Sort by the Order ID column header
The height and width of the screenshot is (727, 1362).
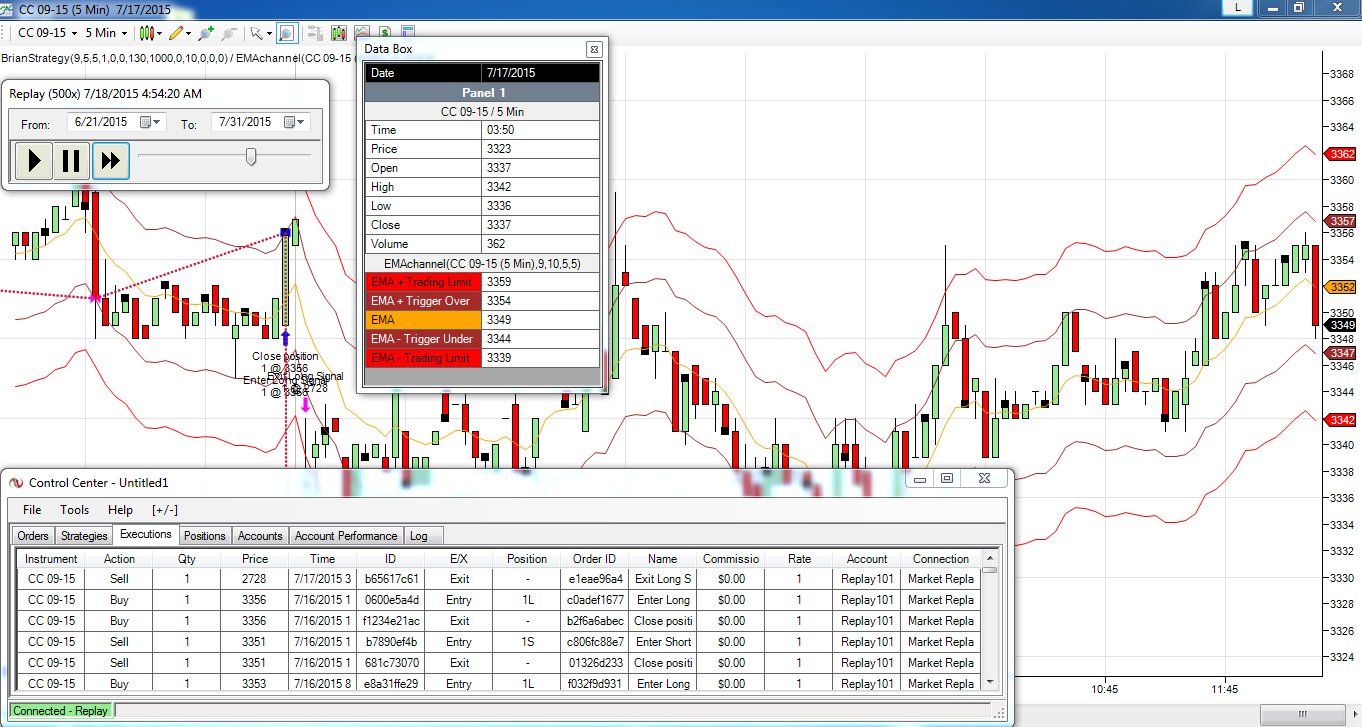[x=594, y=559]
